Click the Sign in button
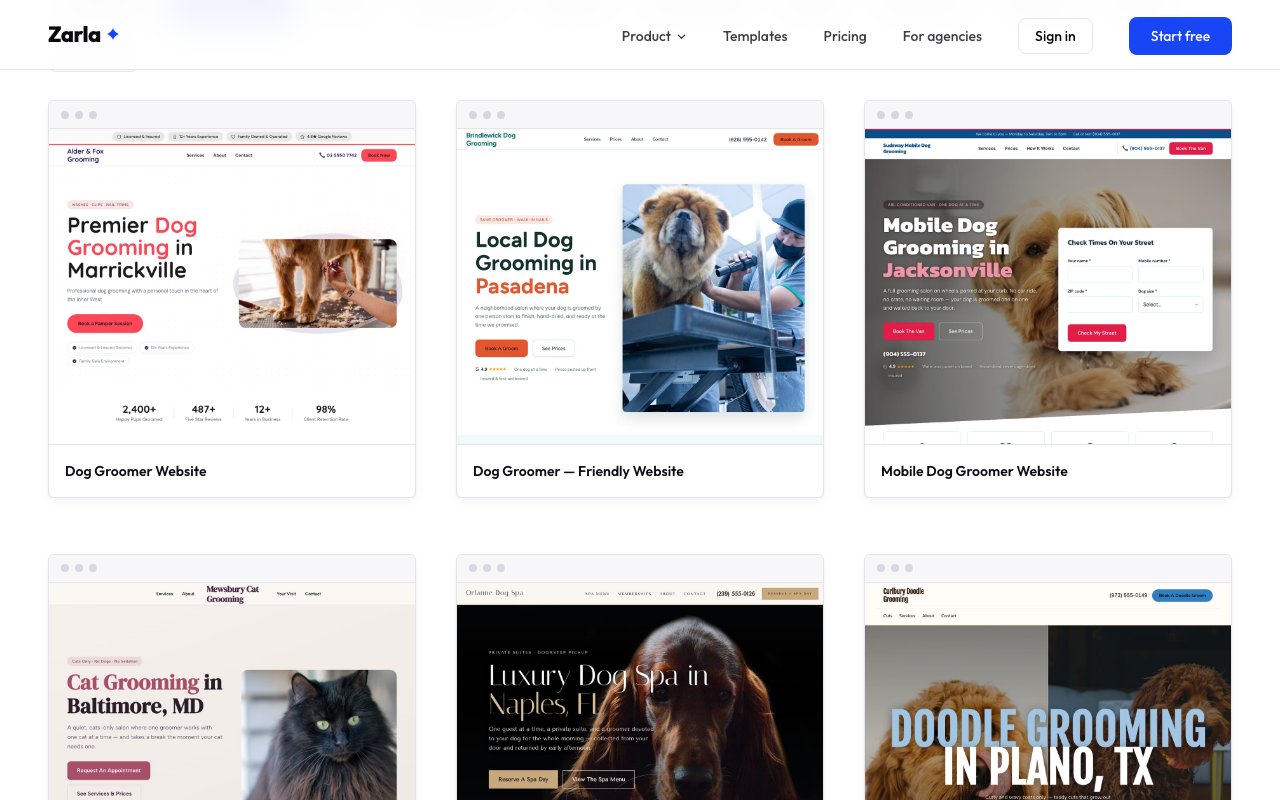Screen dimensions: 1280x800 pos(1055,36)
